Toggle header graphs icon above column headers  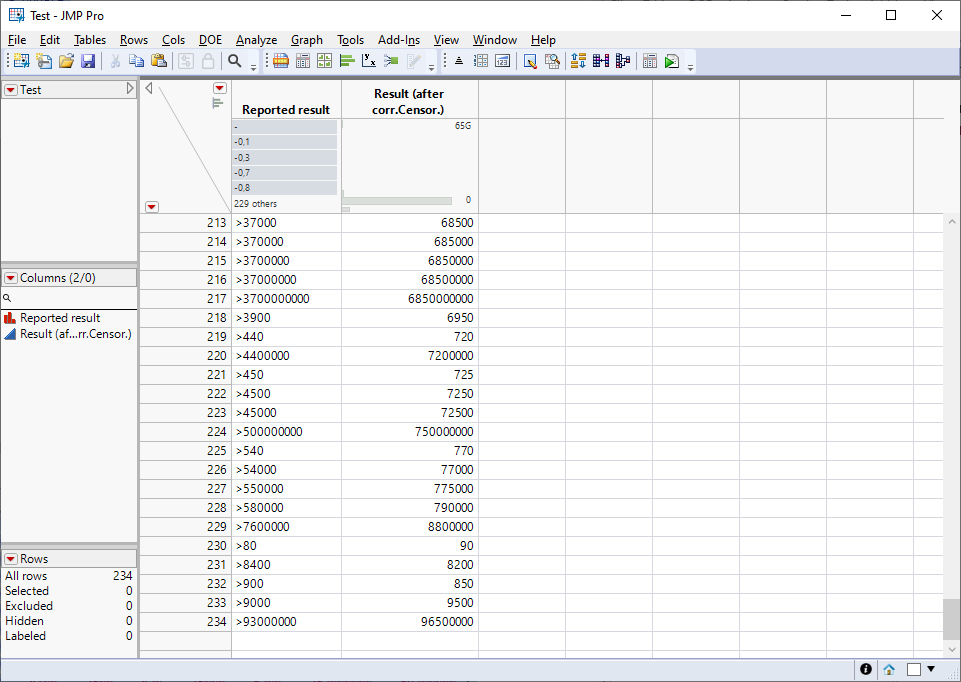tap(217, 102)
